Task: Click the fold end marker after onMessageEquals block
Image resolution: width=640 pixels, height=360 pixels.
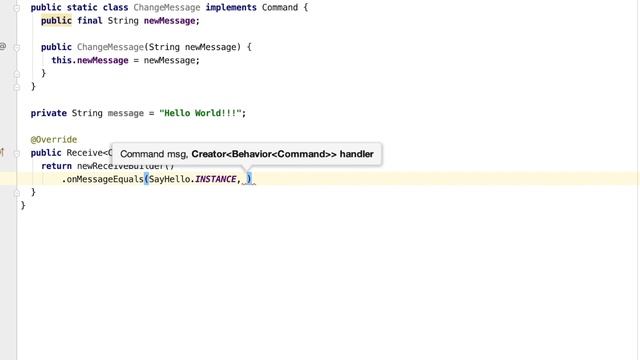Action: click(x=17, y=193)
